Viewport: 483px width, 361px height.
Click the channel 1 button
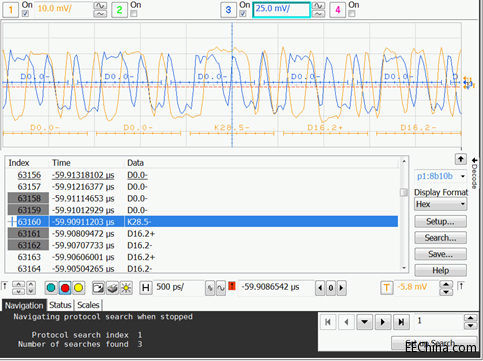tap(10, 10)
